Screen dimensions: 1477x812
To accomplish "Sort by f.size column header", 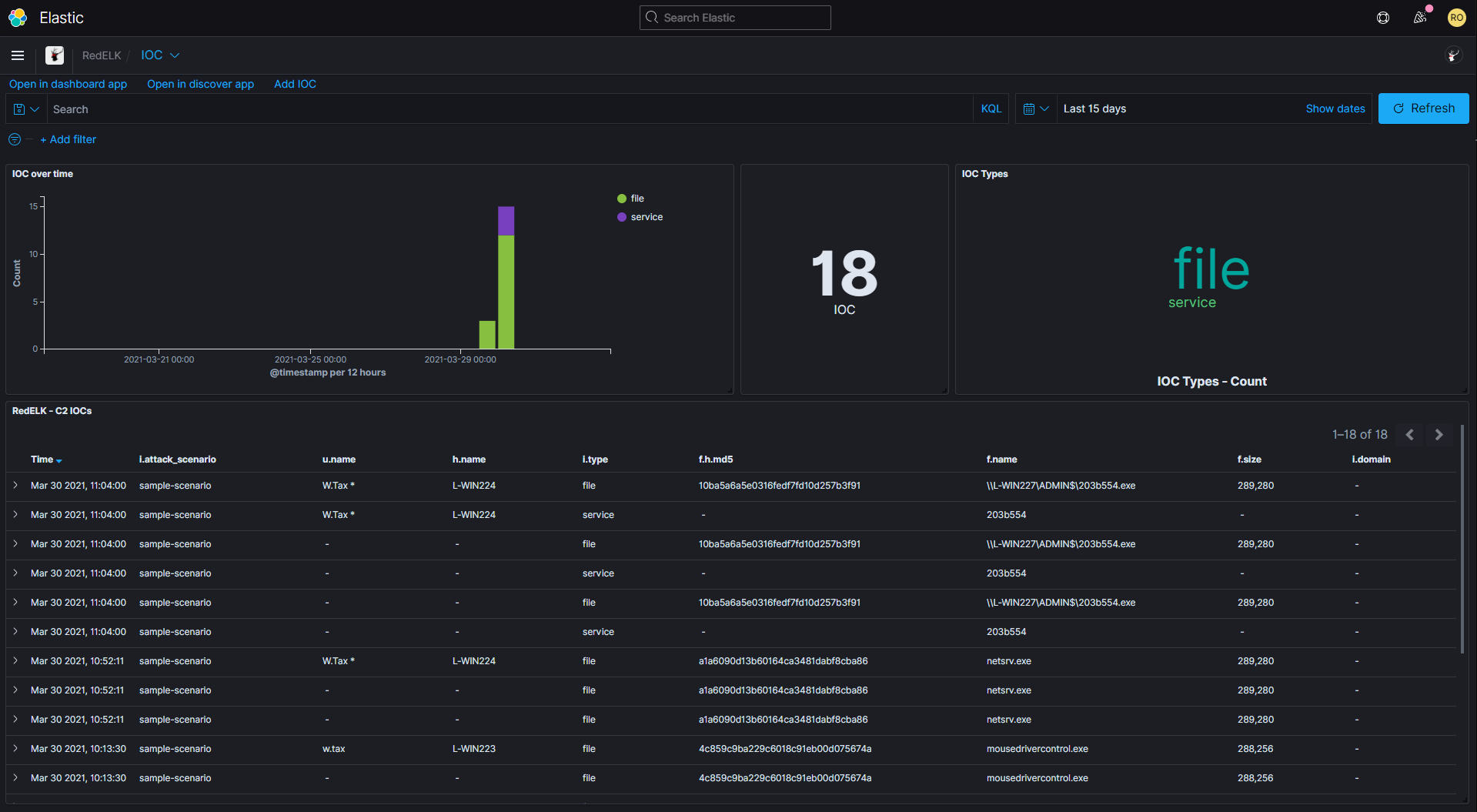I will click(1249, 459).
